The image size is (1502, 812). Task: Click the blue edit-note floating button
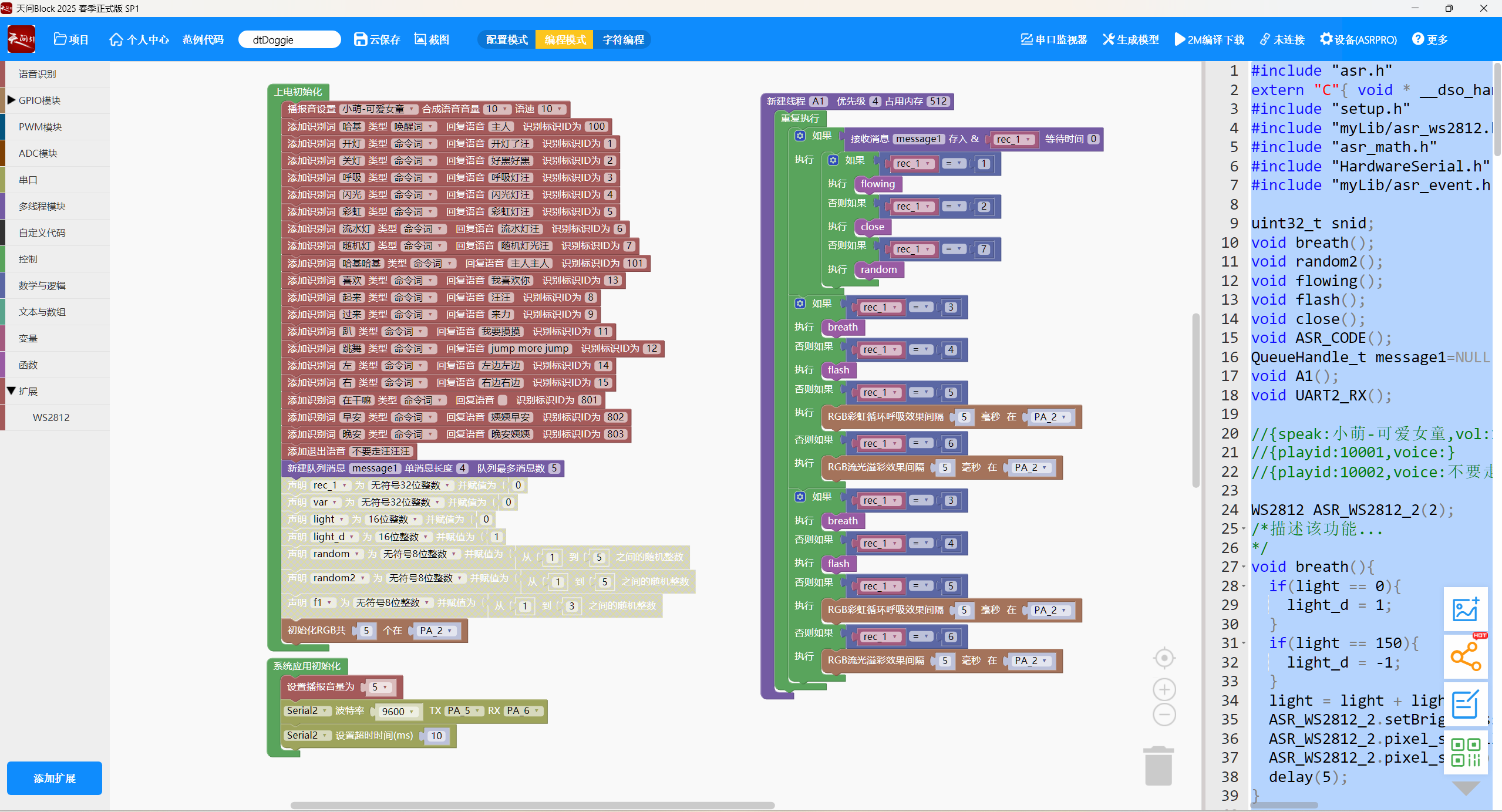[x=1466, y=704]
